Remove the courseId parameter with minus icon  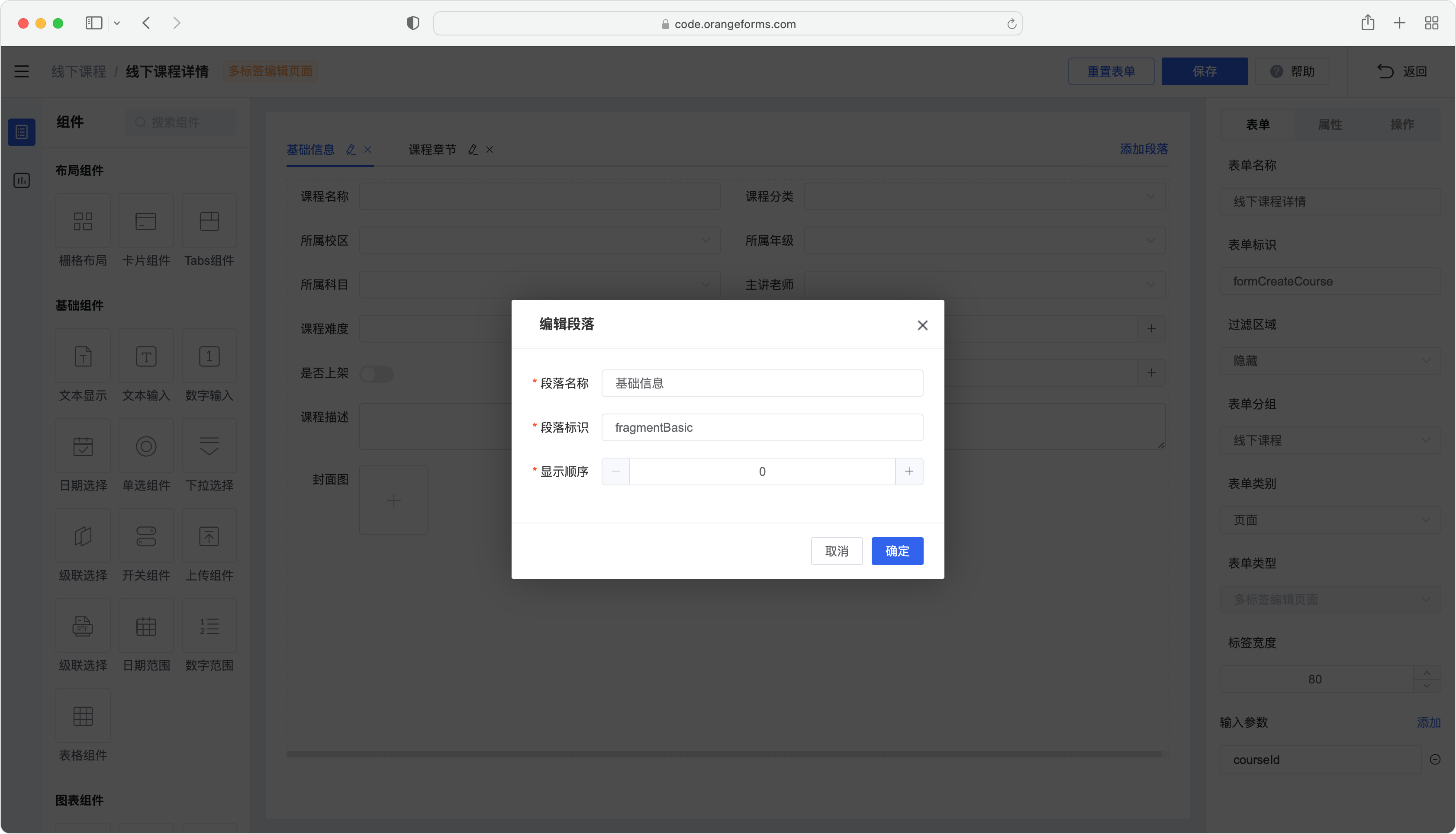1434,760
